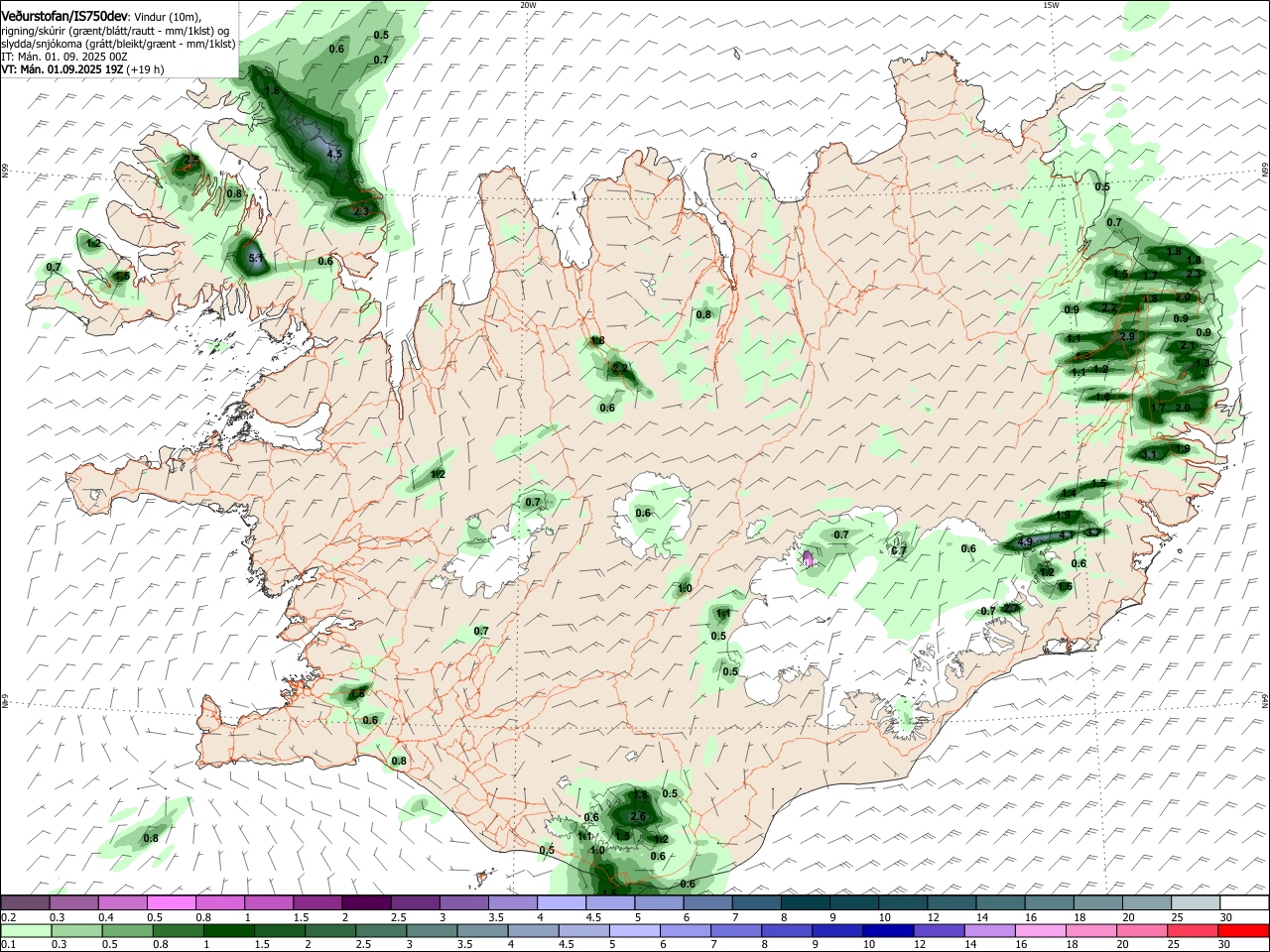Image resolution: width=1270 pixels, height=952 pixels.
Task: Click the purple sleet patch on the glacier
Action: click(809, 559)
